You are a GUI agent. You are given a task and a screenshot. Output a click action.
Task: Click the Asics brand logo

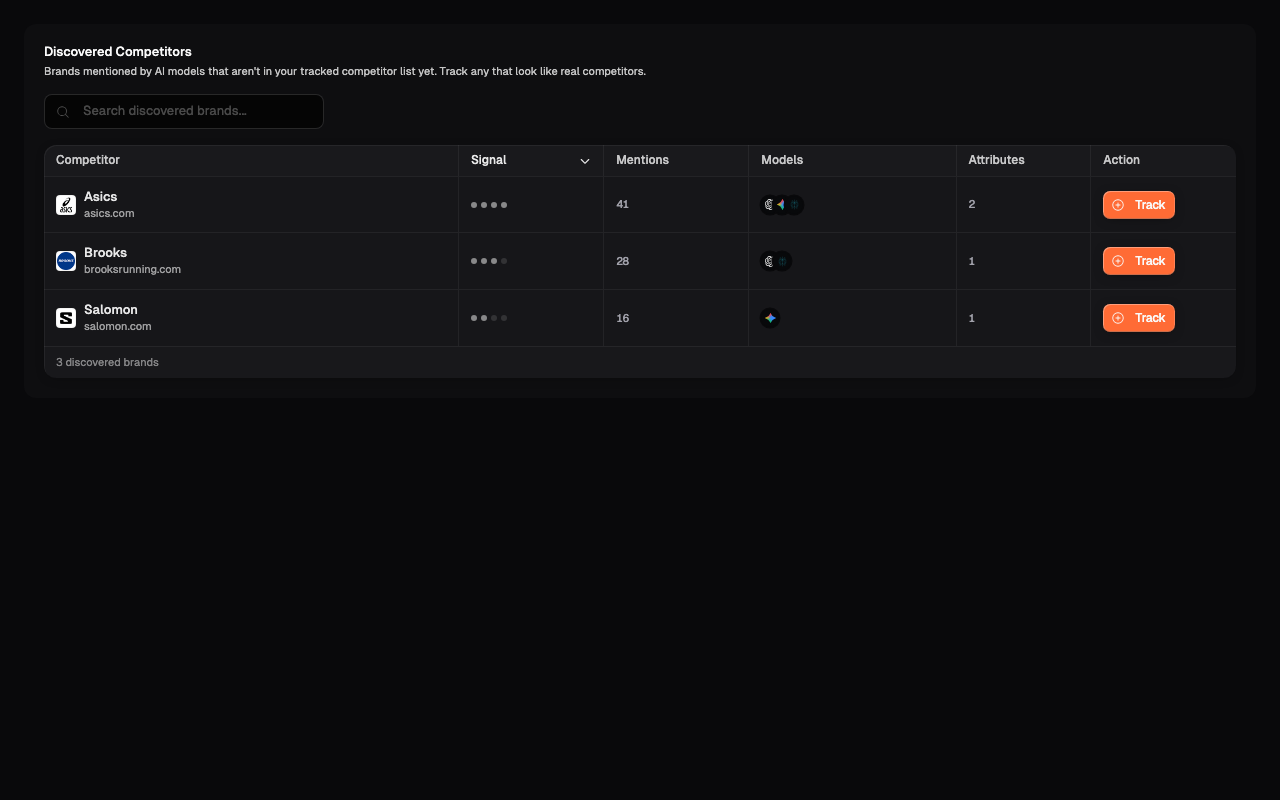[66, 205]
